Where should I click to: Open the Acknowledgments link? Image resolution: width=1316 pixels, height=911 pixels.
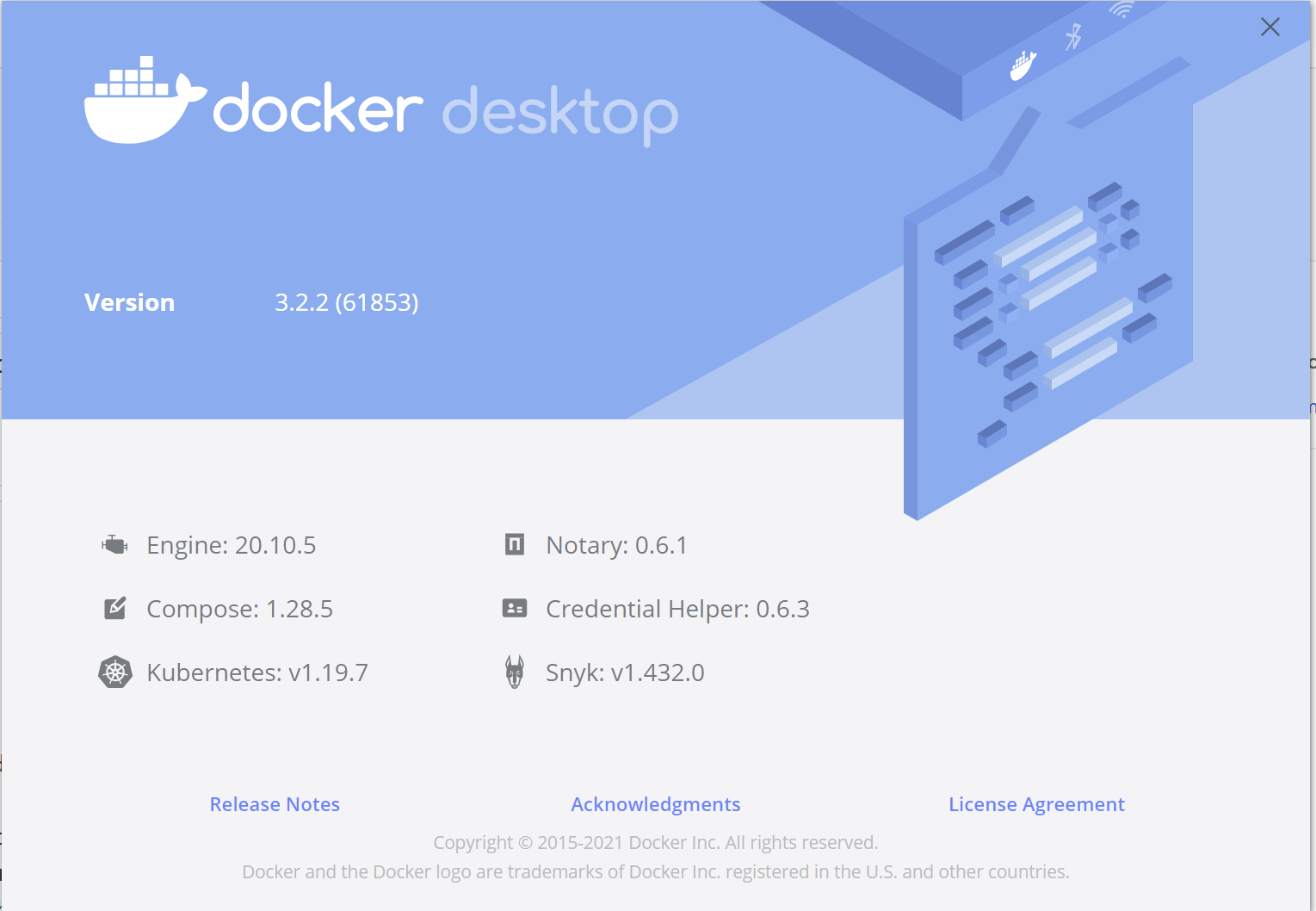pyautogui.click(x=655, y=804)
